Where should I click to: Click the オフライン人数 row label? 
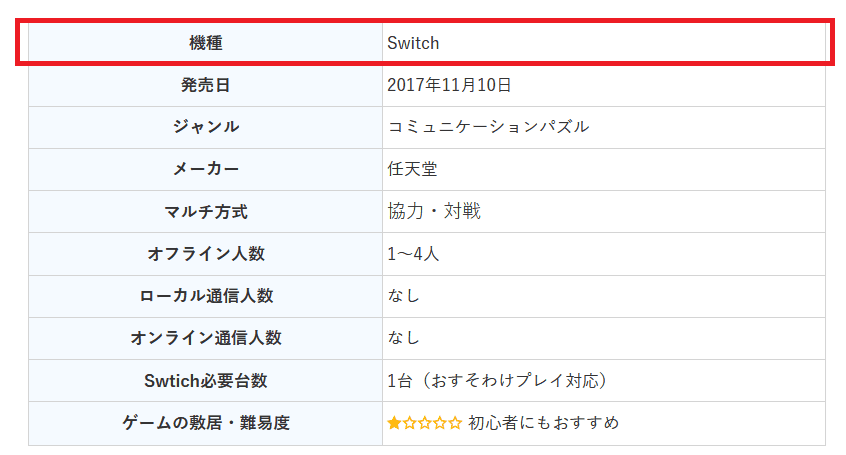205,254
